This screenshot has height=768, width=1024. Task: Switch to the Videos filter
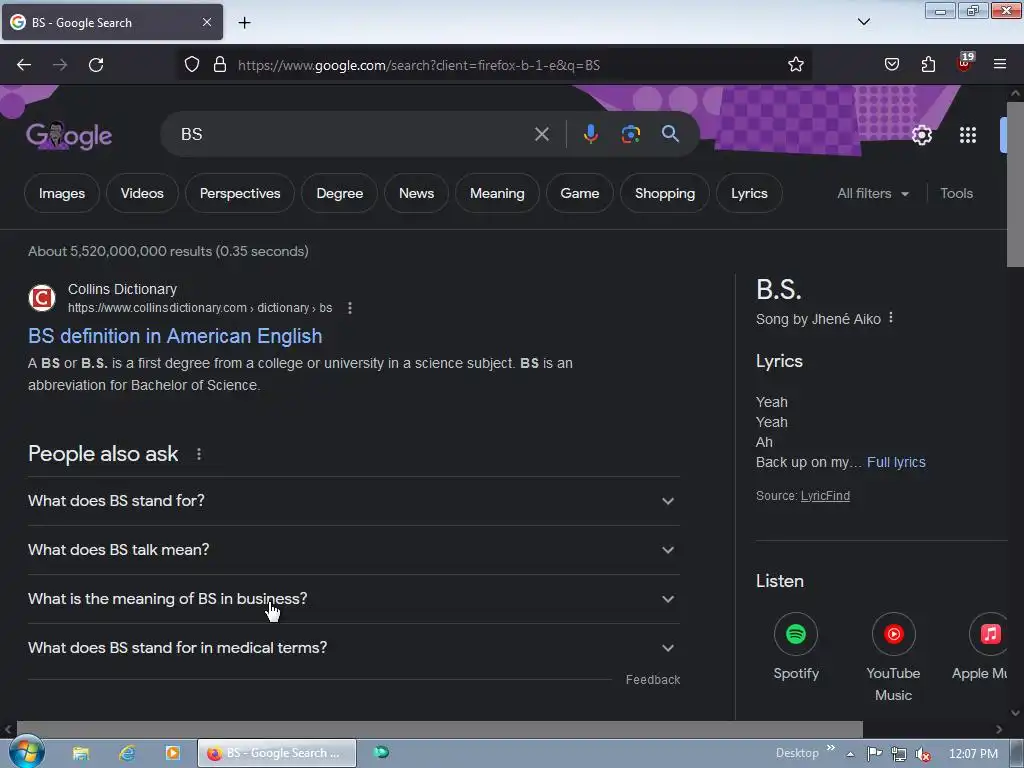[142, 193]
